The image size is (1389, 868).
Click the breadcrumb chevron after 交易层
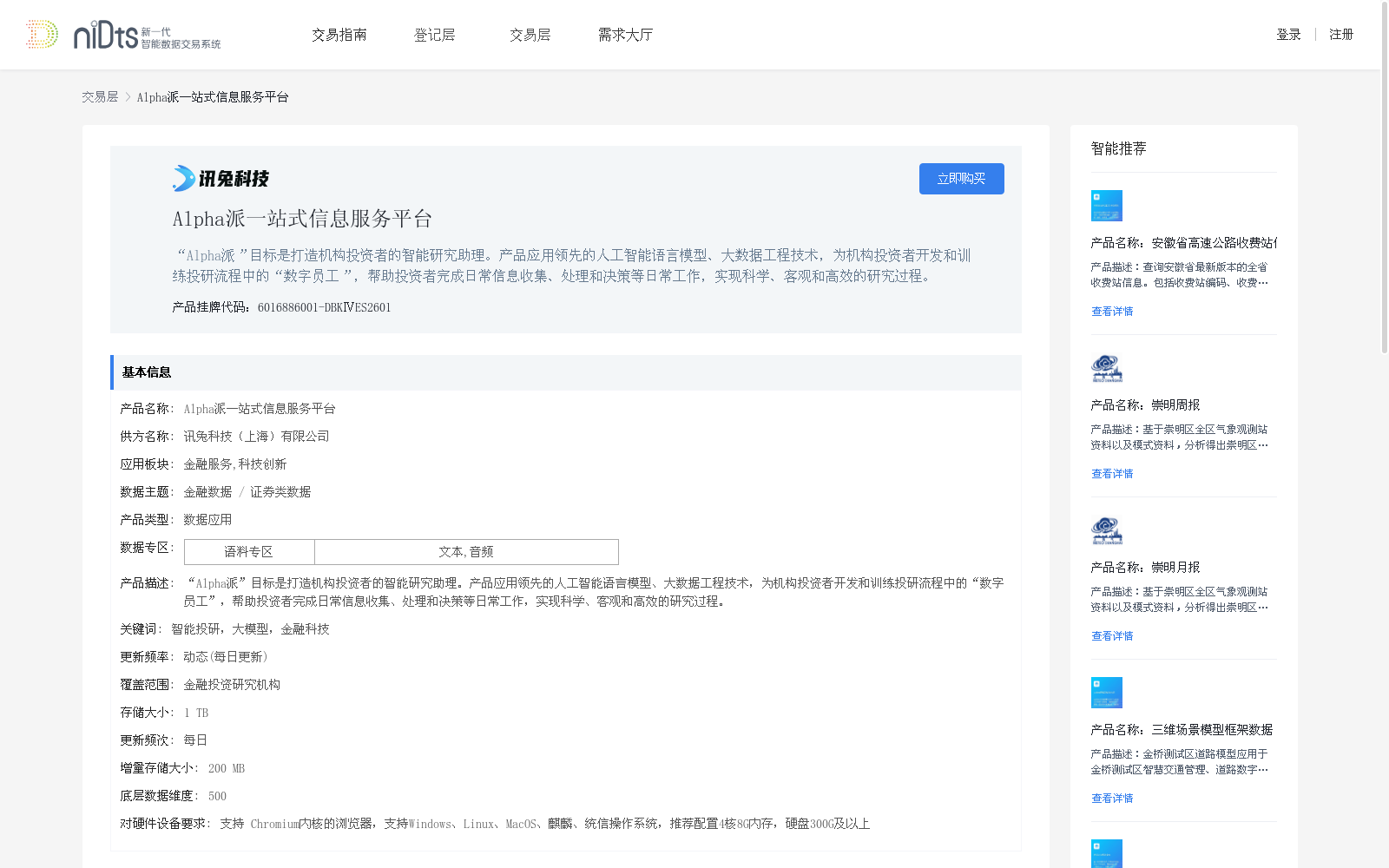coord(128,97)
